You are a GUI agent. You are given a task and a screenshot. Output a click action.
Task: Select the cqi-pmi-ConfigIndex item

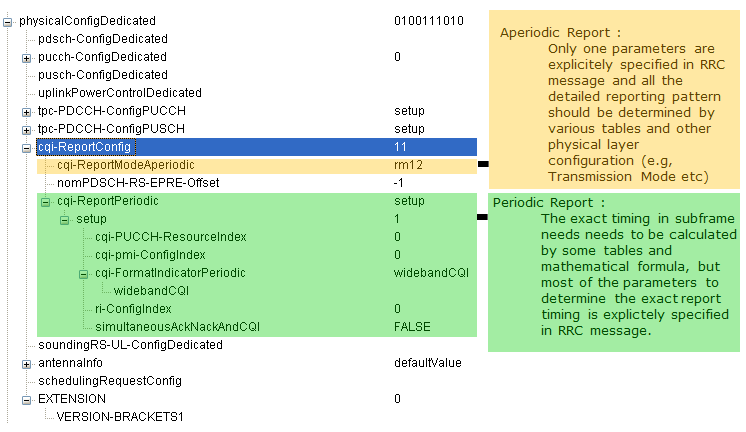[150, 255]
